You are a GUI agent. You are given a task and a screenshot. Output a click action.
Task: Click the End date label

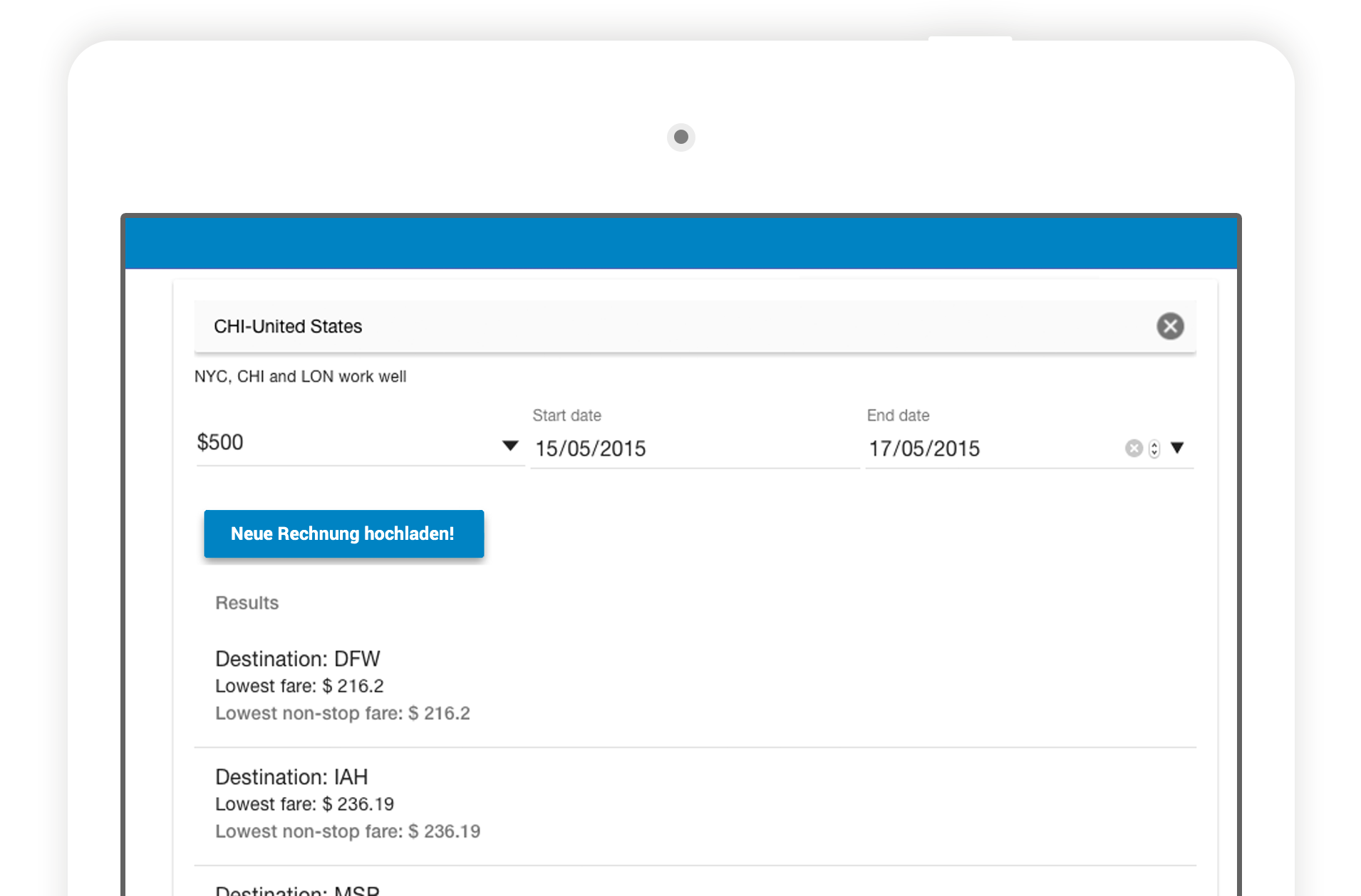point(898,415)
